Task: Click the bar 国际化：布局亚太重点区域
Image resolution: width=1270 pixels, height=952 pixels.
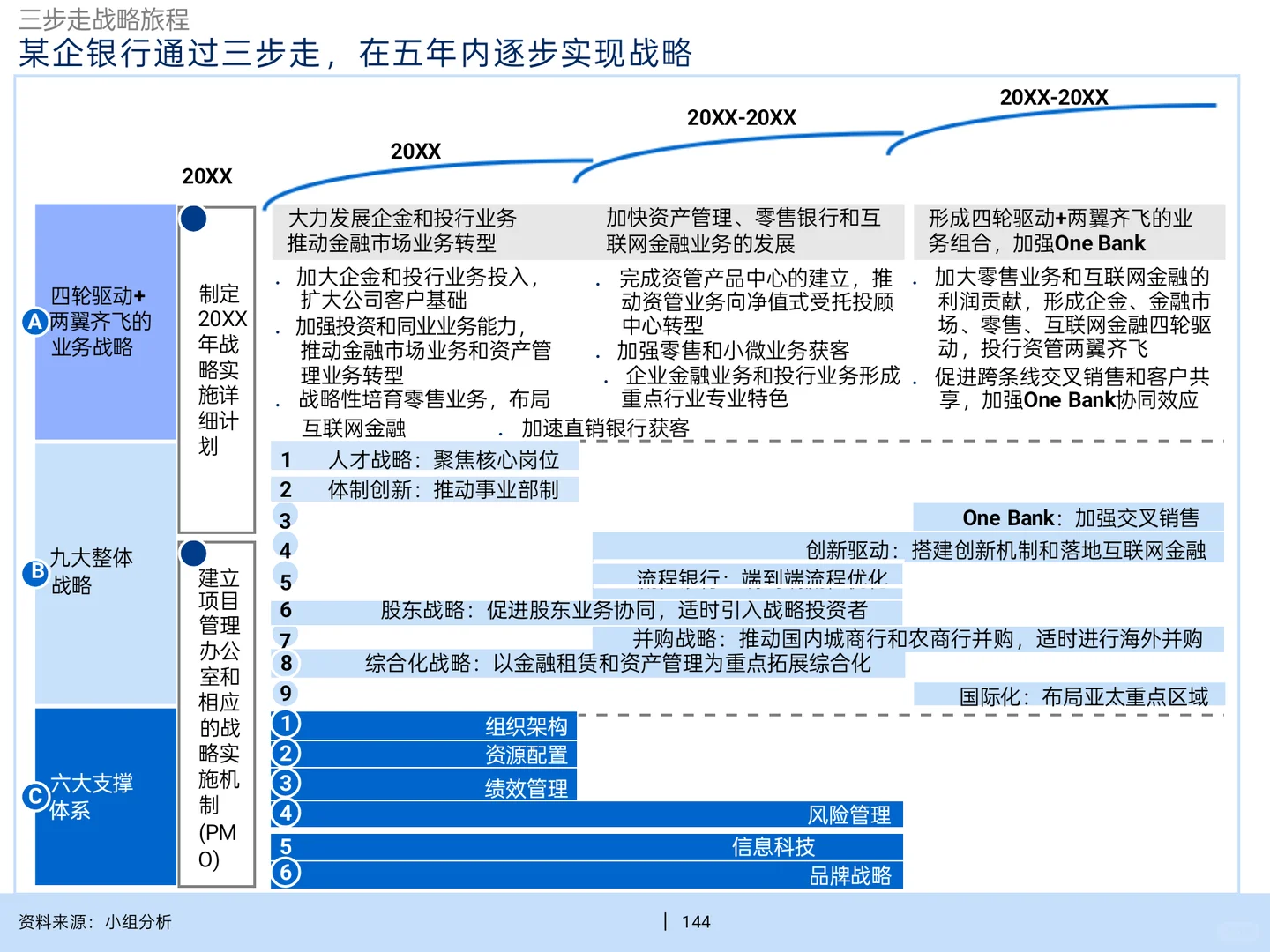Action: coord(1069,696)
